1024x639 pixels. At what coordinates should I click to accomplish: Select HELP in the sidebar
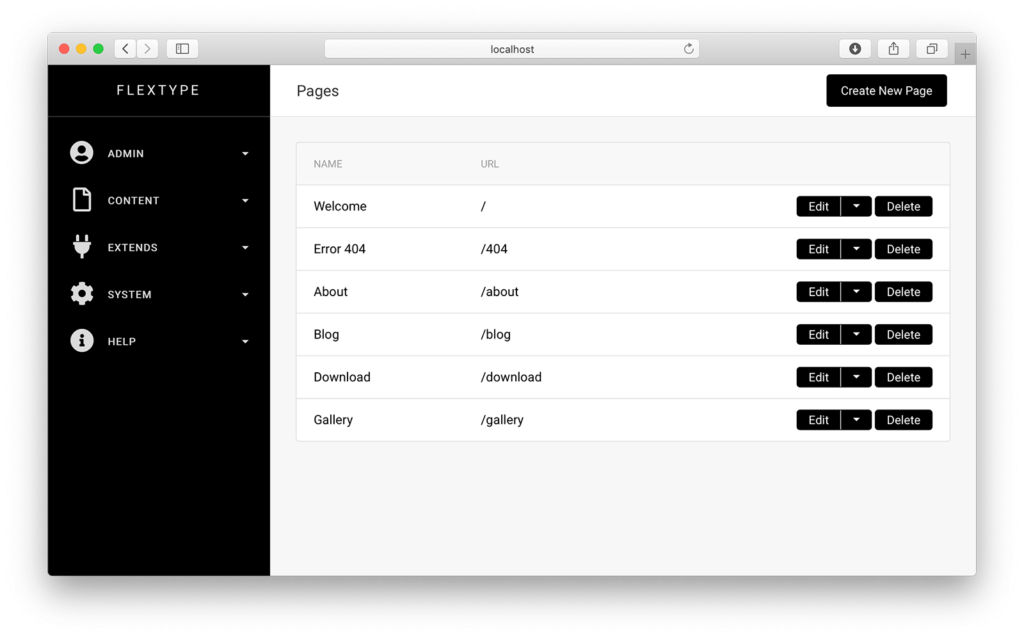(121, 342)
